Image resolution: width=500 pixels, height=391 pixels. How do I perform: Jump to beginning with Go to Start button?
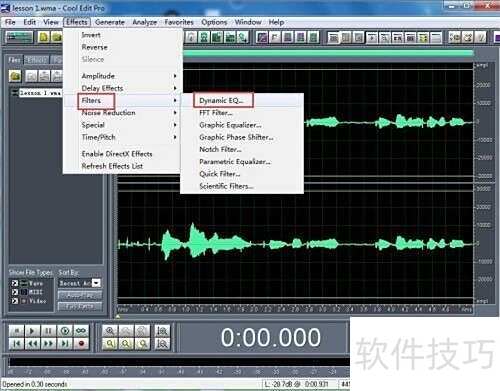(16, 343)
